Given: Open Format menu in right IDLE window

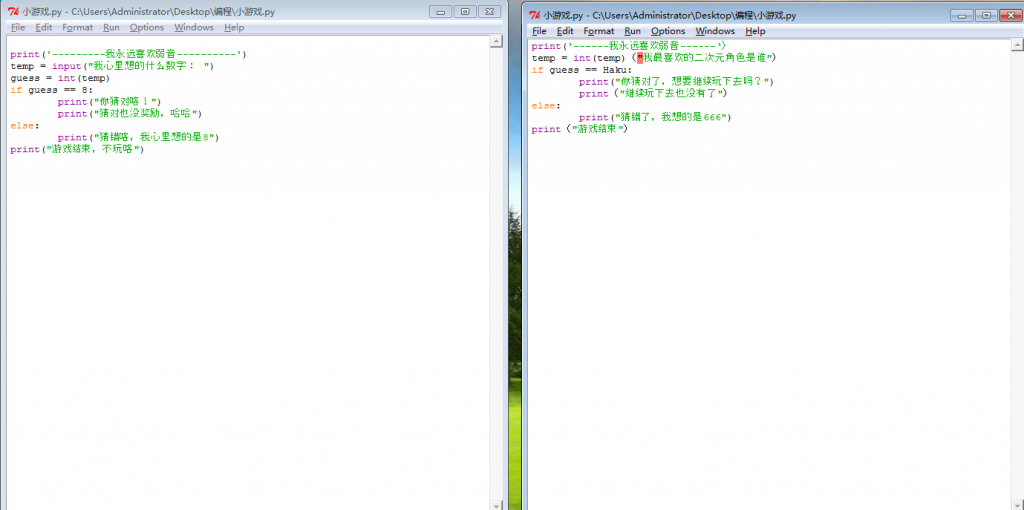Looking at the screenshot, I should point(599,31).
